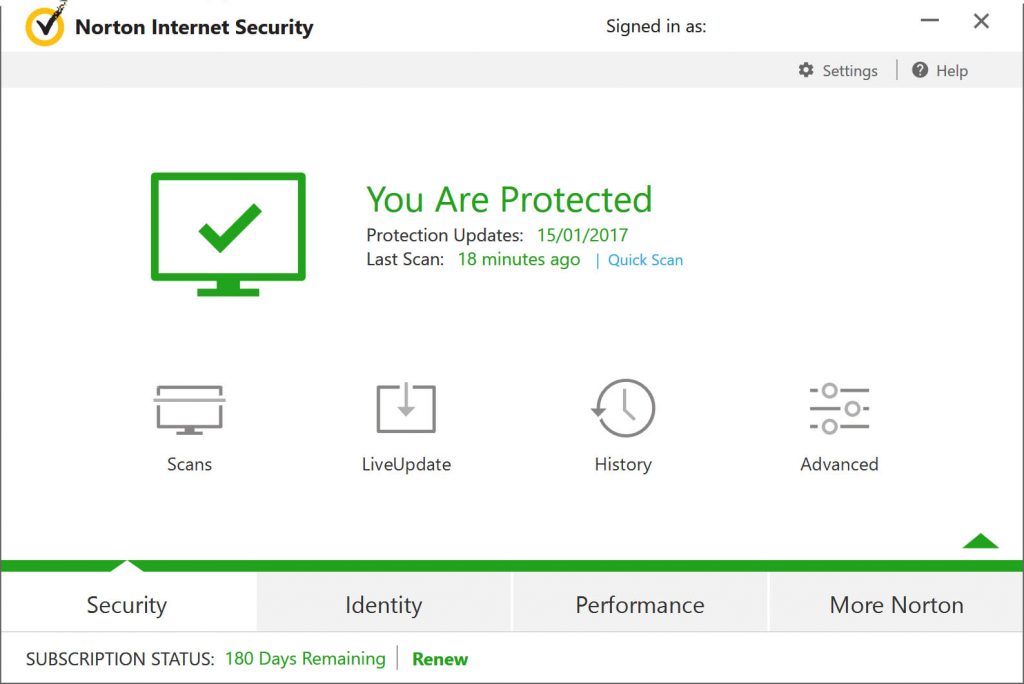Open the More Norton tab
Viewport: 1024px width, 684px height.
tap(896, 604)
